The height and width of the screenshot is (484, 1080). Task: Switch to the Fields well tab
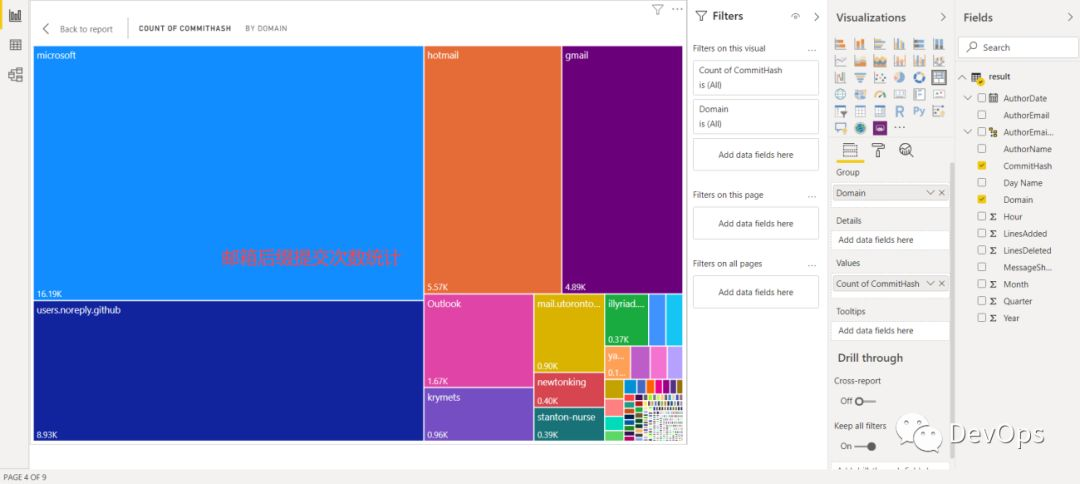(x=849, y=150)
